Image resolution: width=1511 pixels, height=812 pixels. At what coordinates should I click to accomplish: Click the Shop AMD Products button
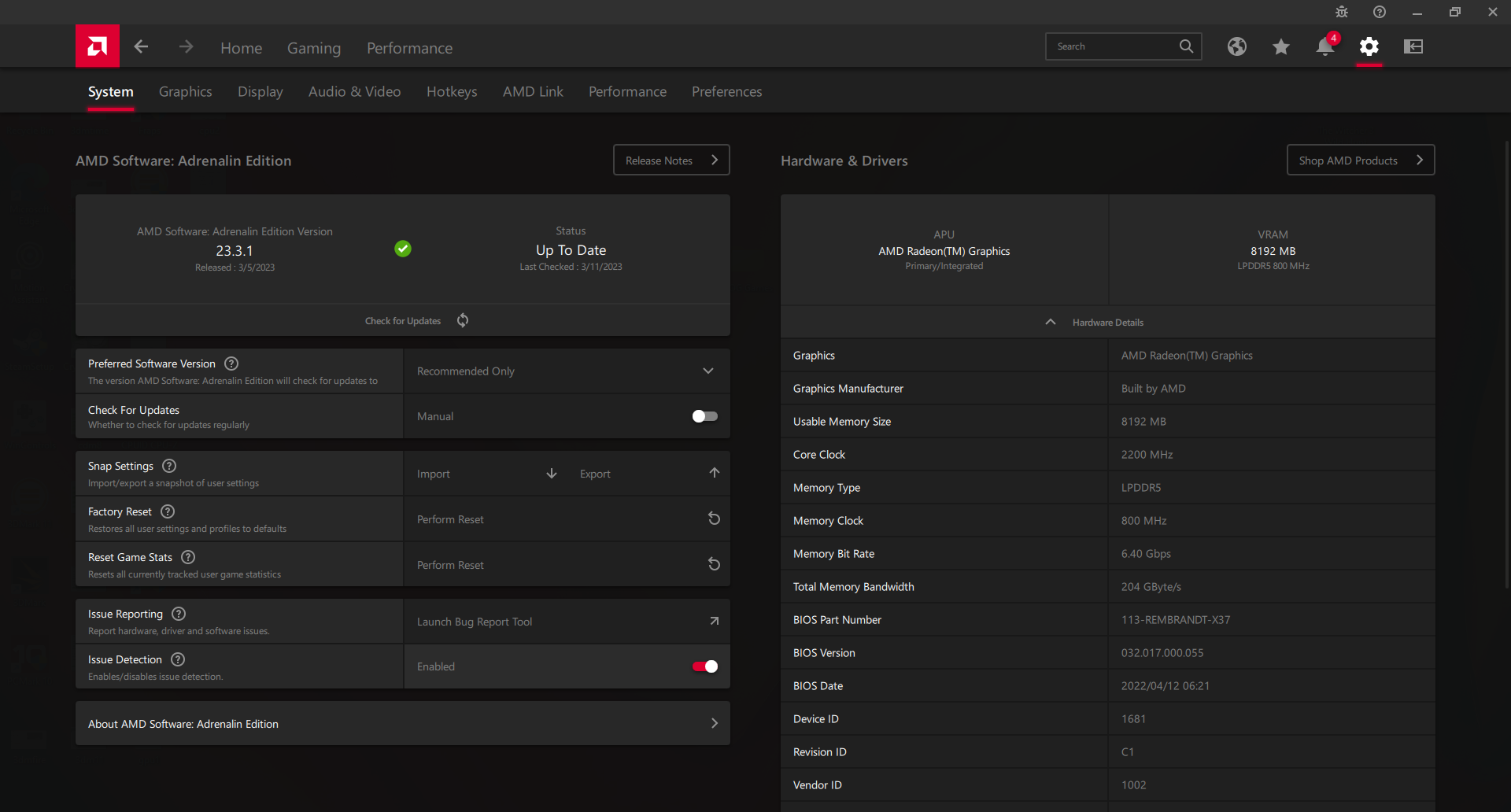coord(1360,161)
